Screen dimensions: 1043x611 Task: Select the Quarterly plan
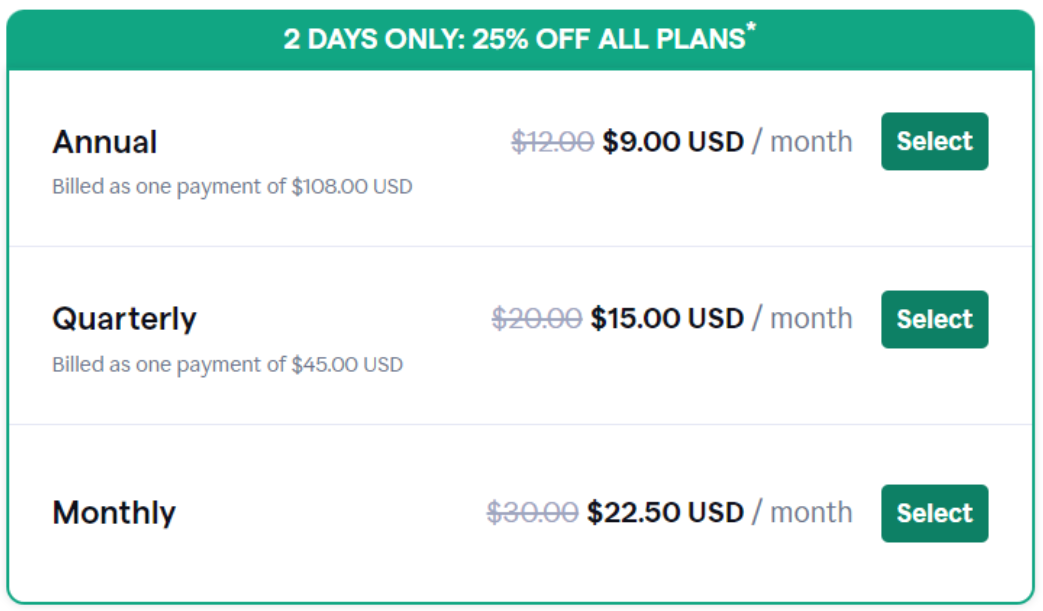tap(934, 319)
